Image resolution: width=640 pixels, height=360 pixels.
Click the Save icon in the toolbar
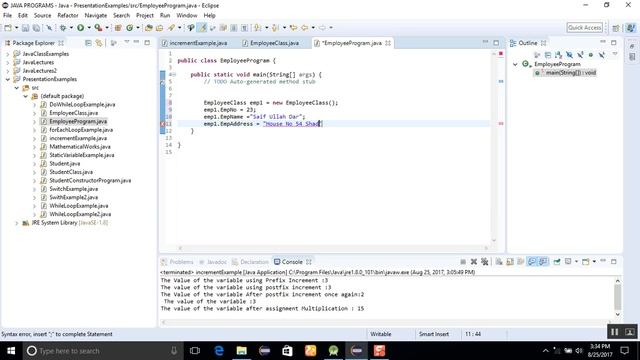[25, 28]
